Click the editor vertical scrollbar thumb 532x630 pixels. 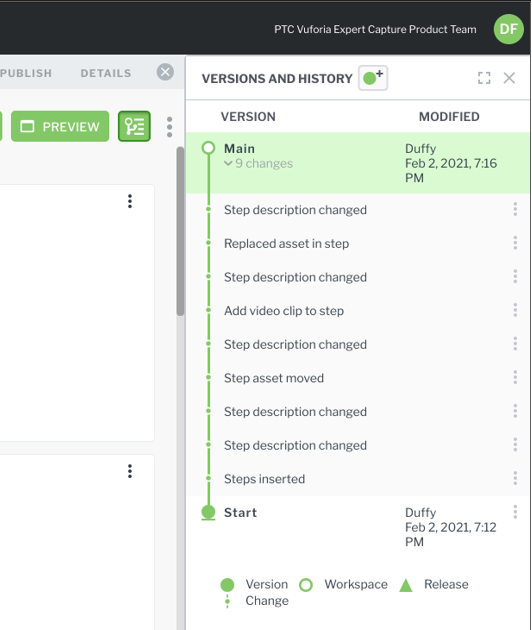180,231
